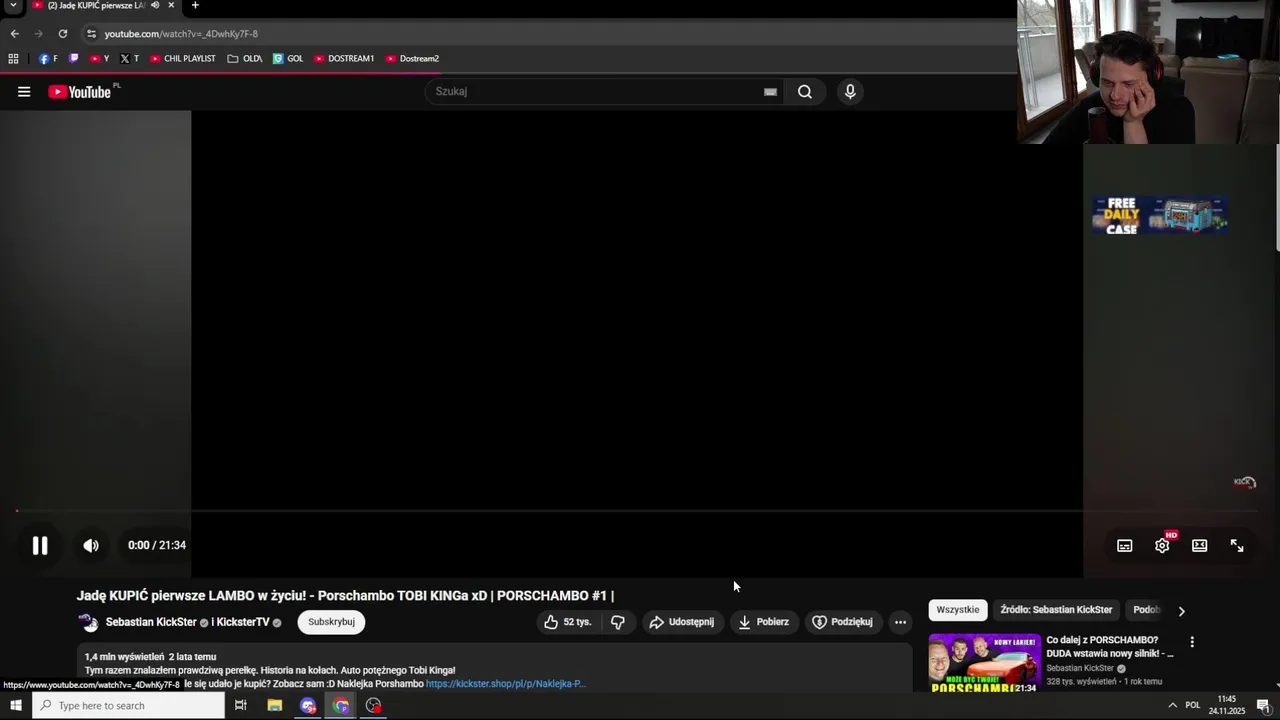Click the Podziękuj thanks button
Image resolution: width=1280 pixels, height=720 pixels.
[842, 622]
